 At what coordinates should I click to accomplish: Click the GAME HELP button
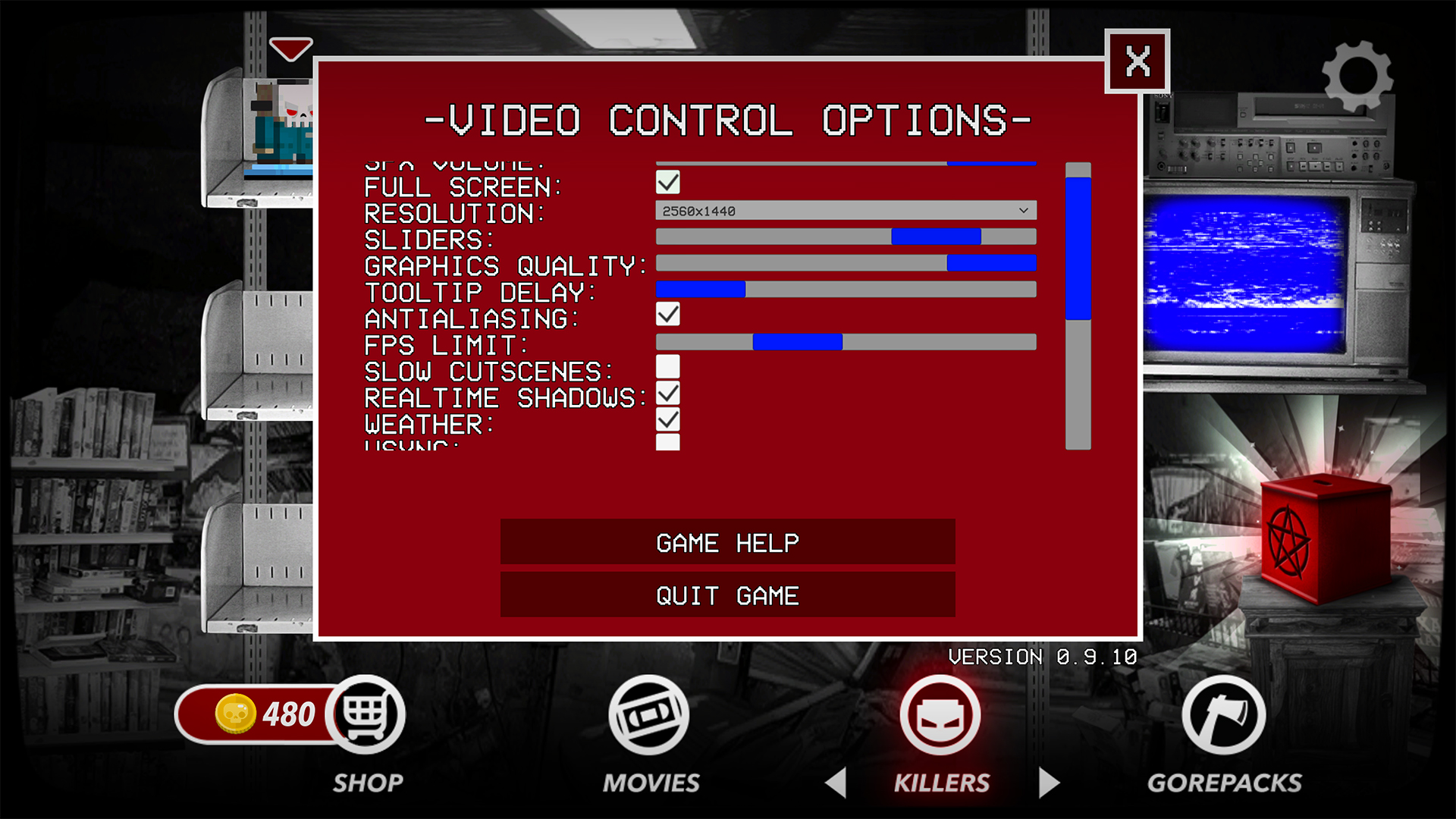728,542
